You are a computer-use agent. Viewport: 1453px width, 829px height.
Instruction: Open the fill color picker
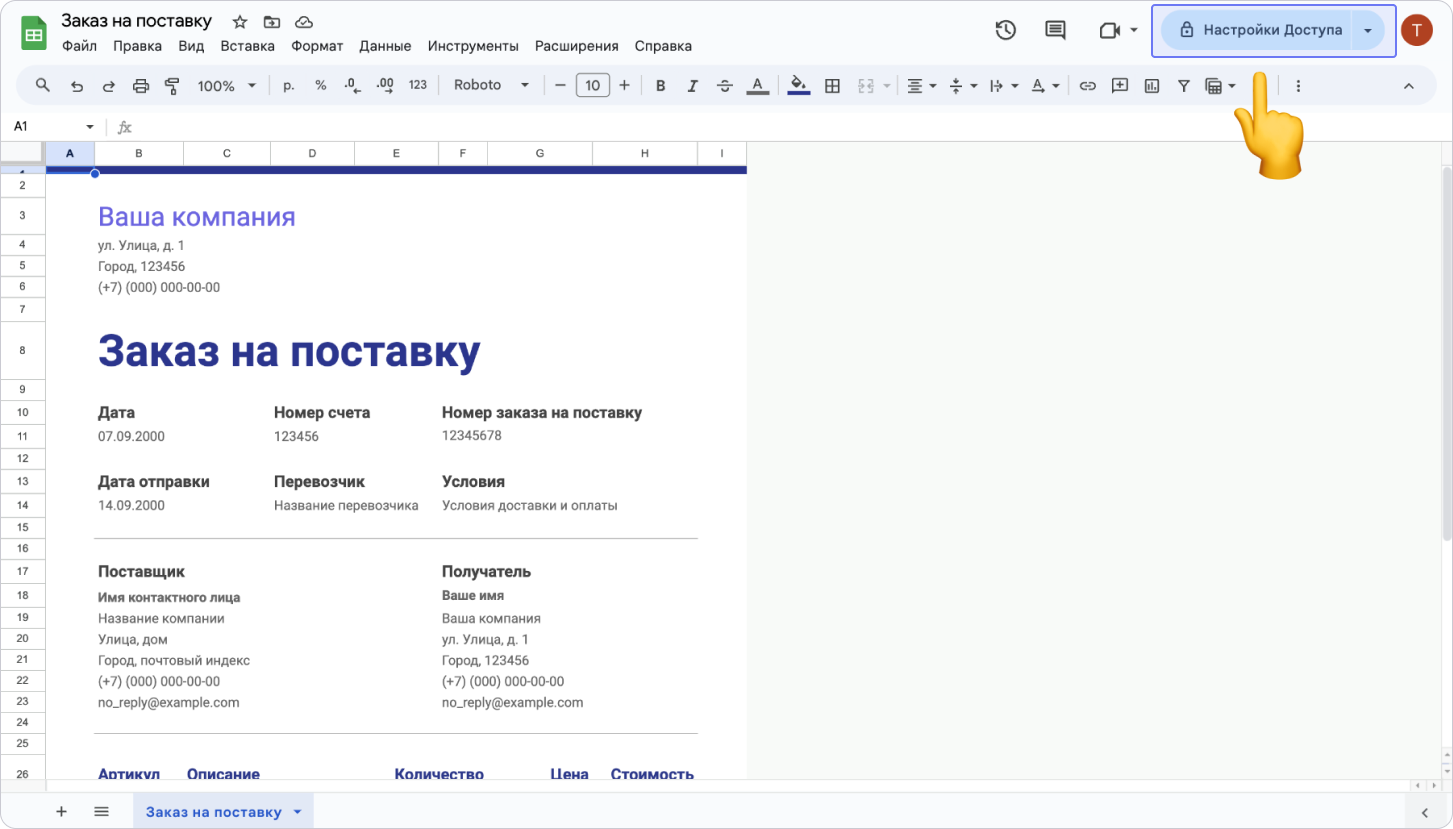(x=798, y=86)
